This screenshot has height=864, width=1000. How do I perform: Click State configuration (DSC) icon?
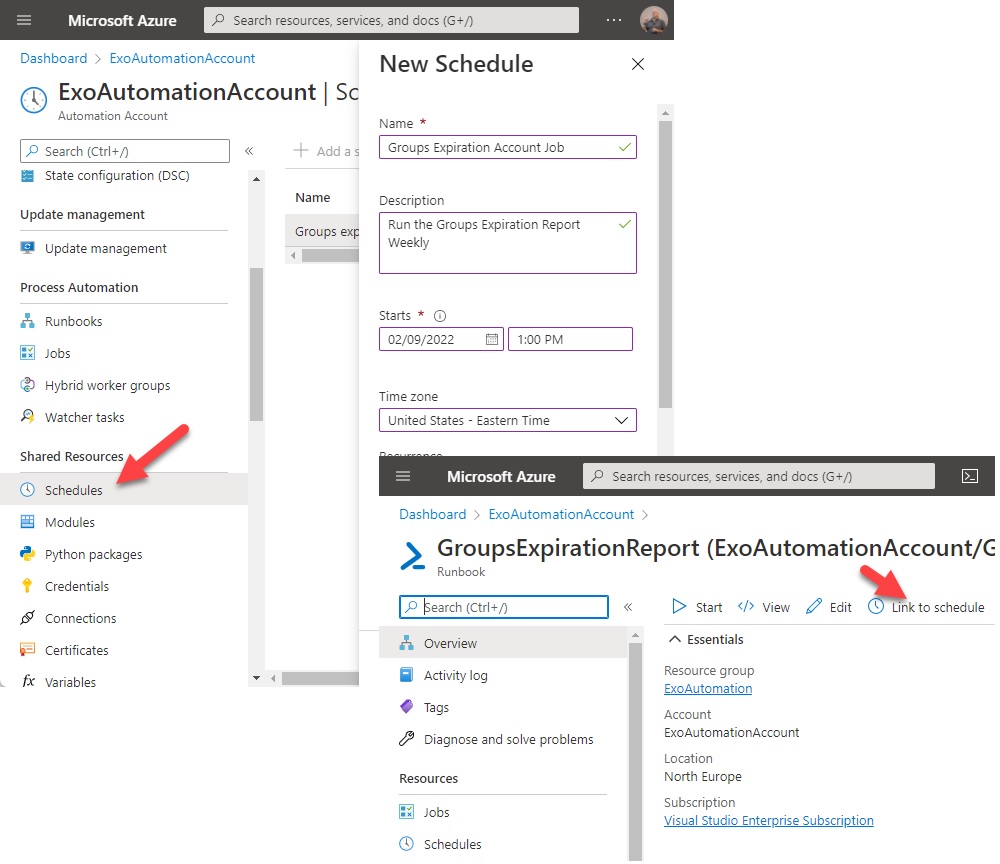(27, 175)
